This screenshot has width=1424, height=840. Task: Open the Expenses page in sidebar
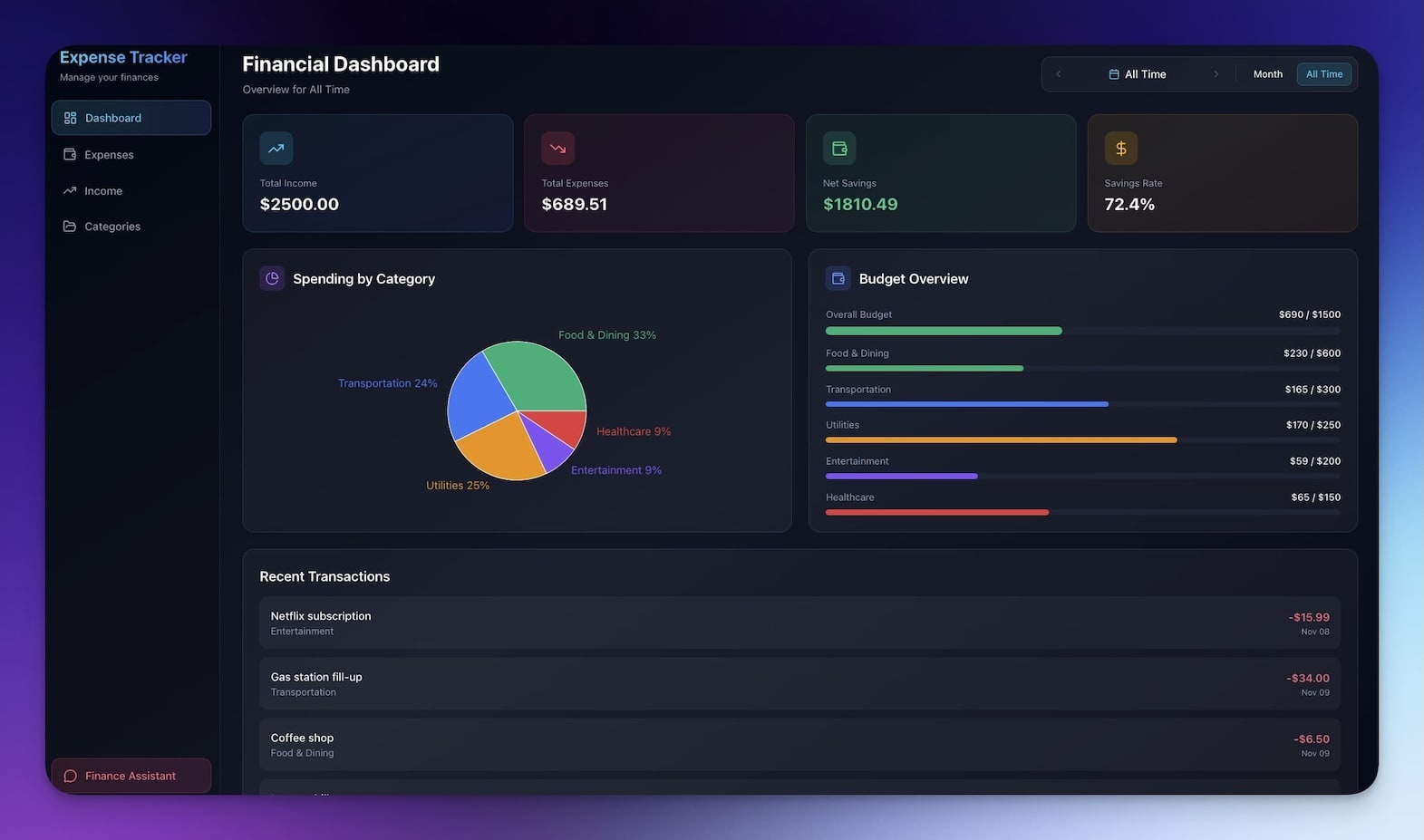(x=109, y=155)
